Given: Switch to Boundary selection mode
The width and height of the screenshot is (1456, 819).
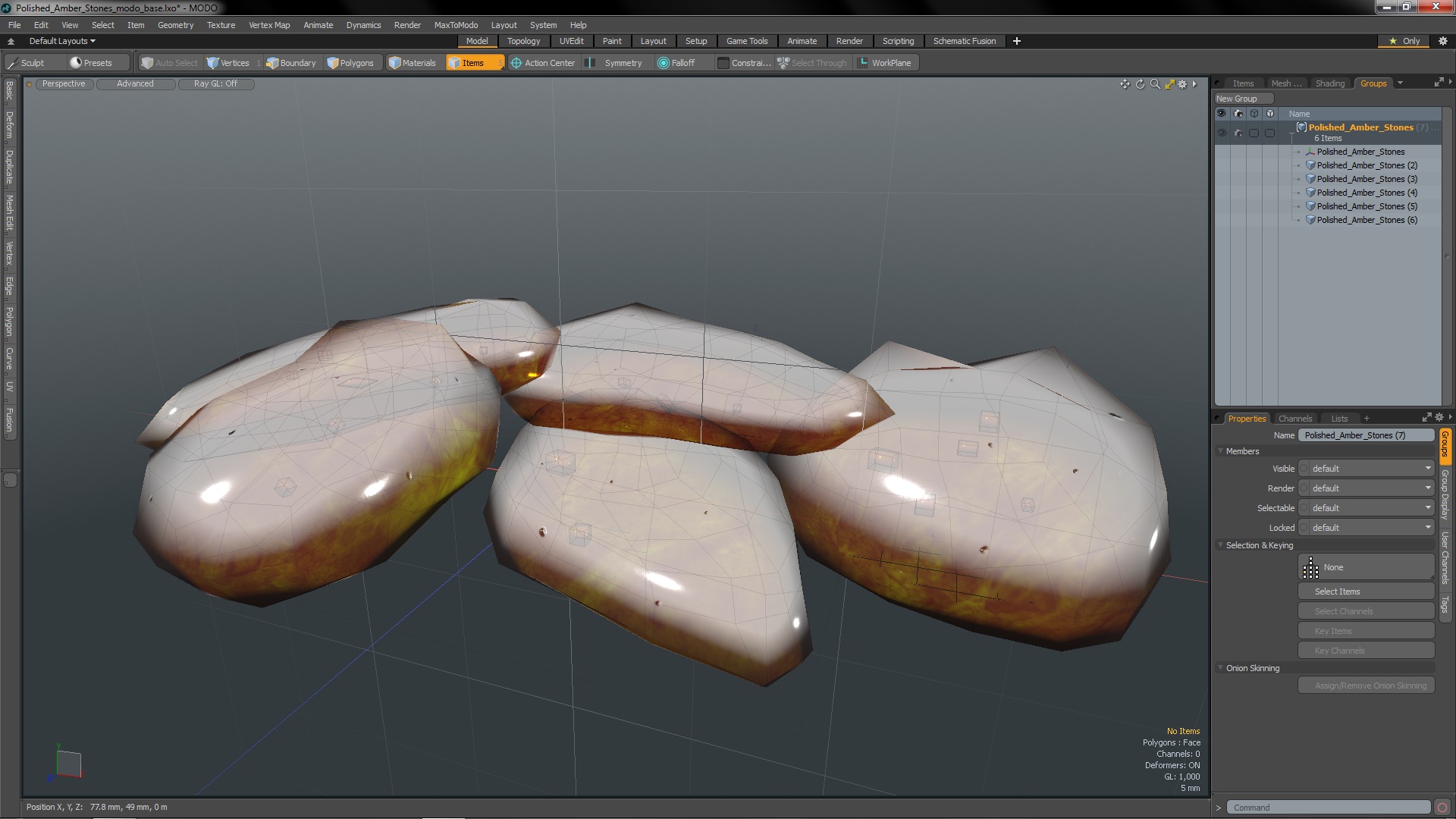Looking at the screenshot, I should click(x=291, y=63).
